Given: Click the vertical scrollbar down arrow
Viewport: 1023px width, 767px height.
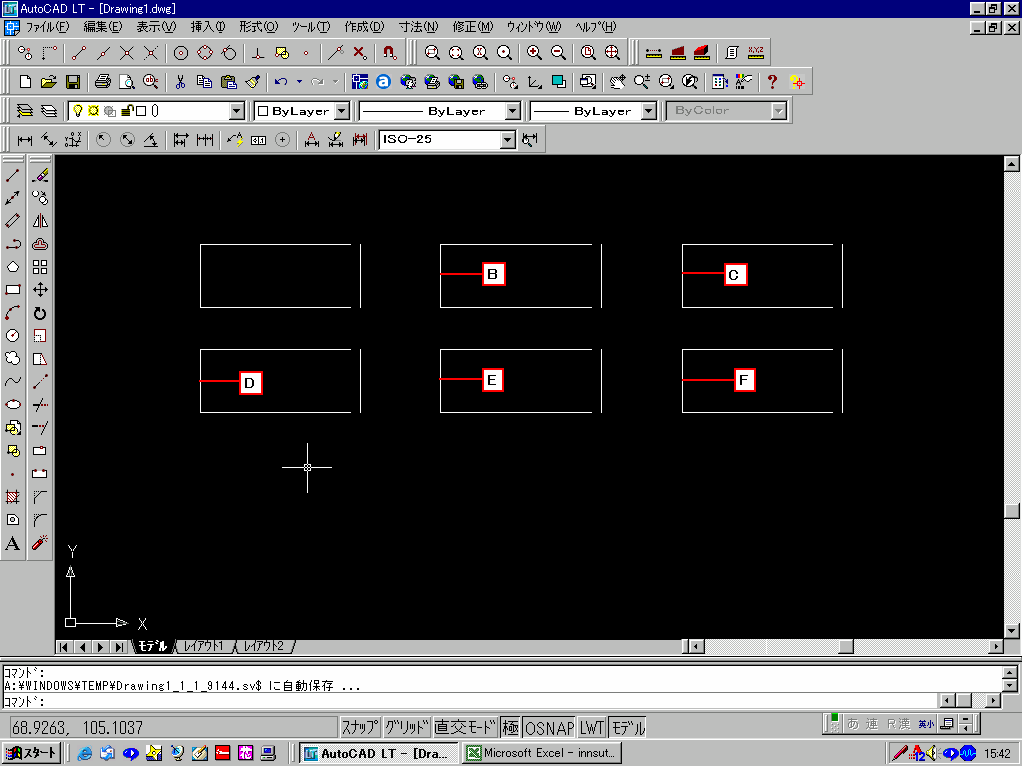Looking at the screenshot, I should 1012,631.
